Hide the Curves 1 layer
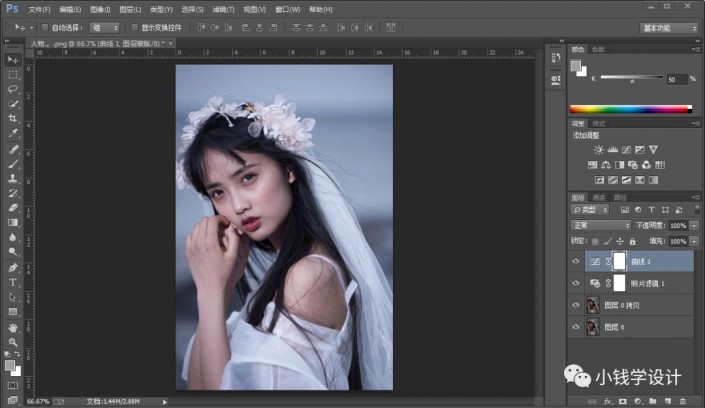The height and width of the screenshot is (408, 705). [576, 261]
